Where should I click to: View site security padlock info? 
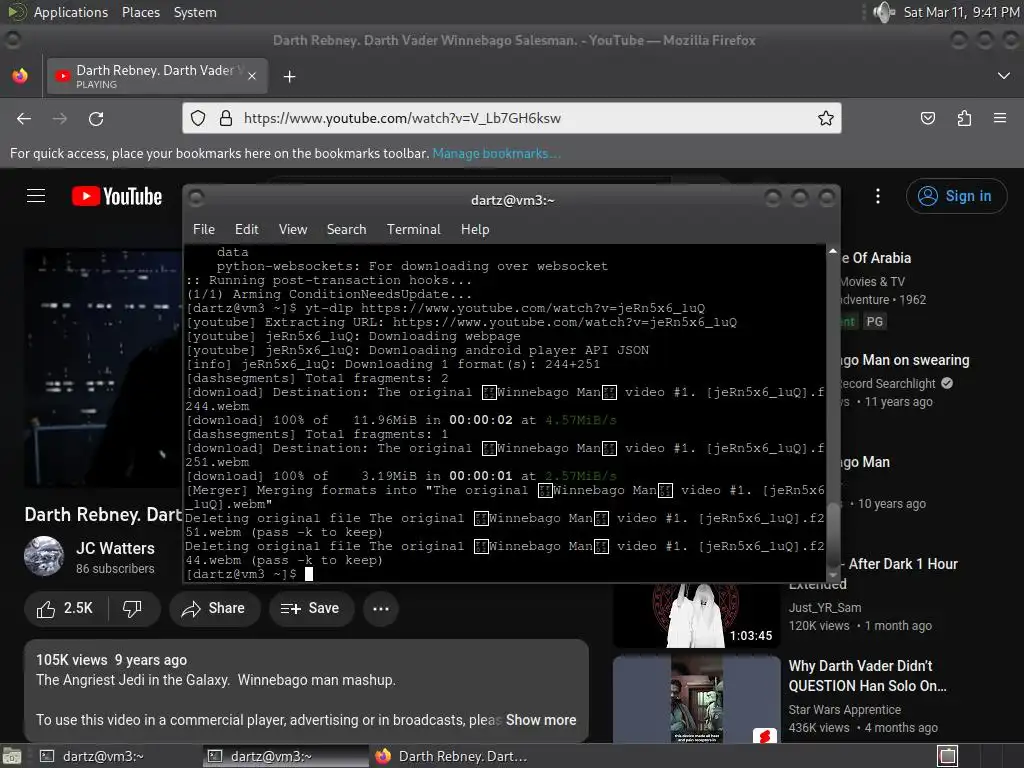pos(226,118)
